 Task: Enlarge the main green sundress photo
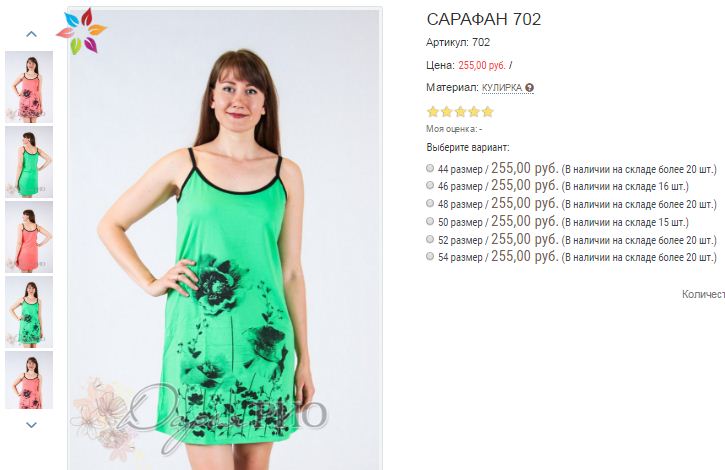[x=224, y=240]
